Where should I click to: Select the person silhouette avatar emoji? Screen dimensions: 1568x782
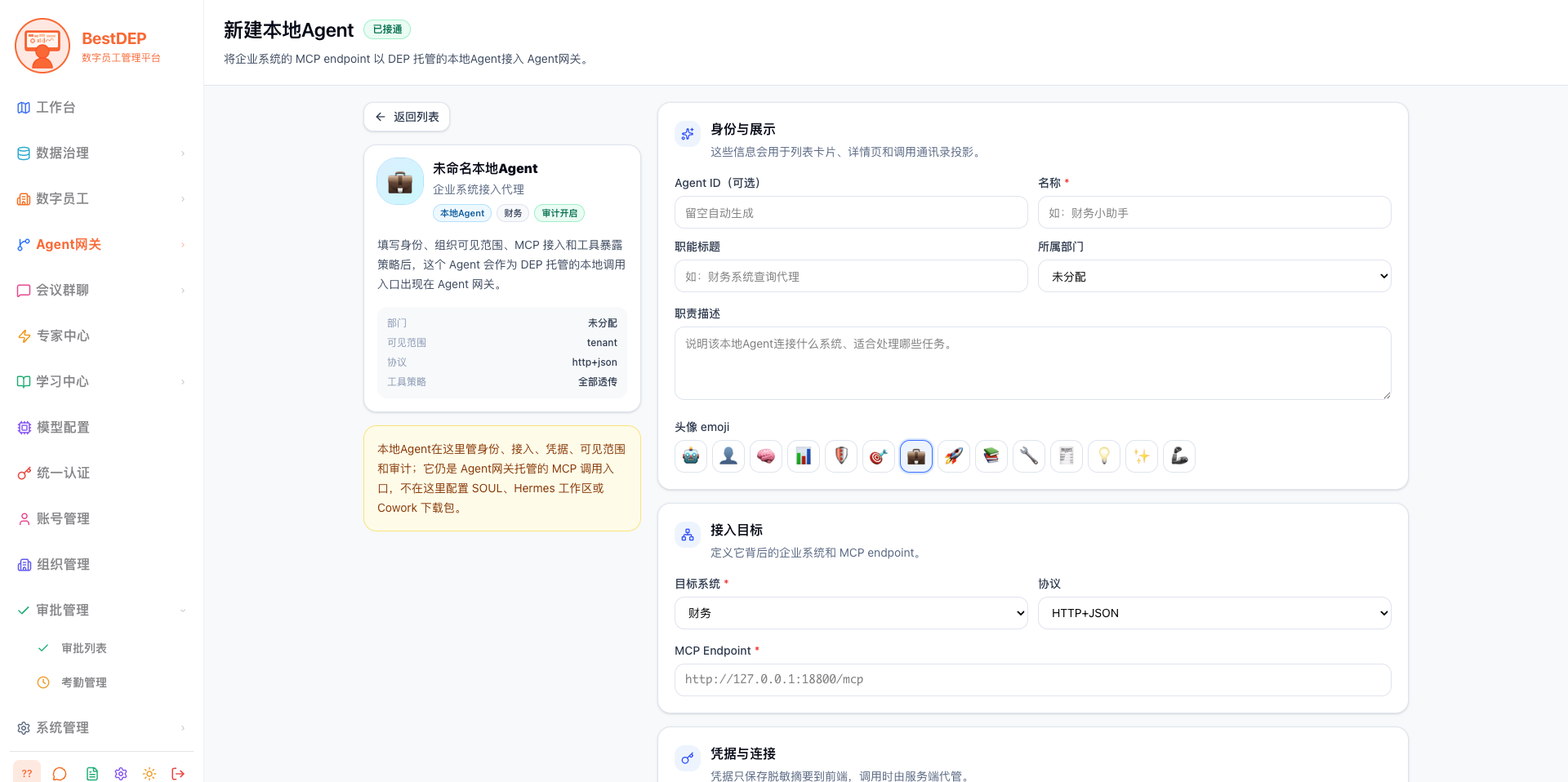[728, 456]
